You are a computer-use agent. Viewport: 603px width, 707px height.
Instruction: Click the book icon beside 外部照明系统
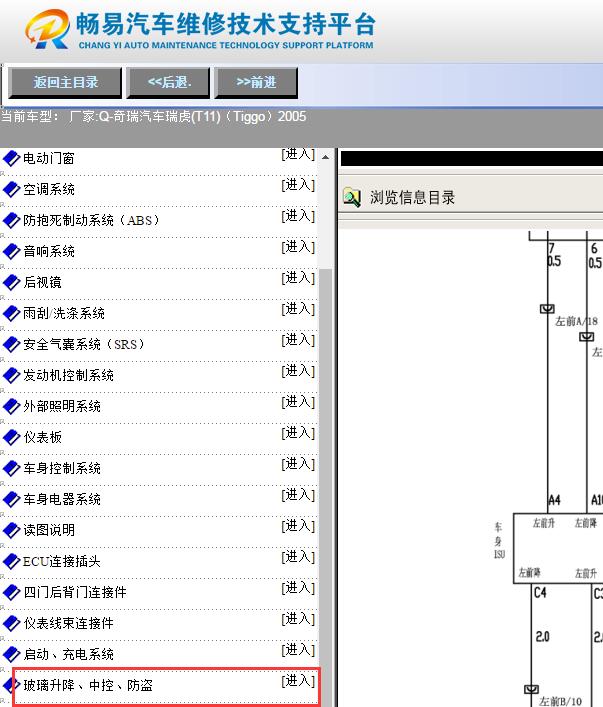point(11,406)
